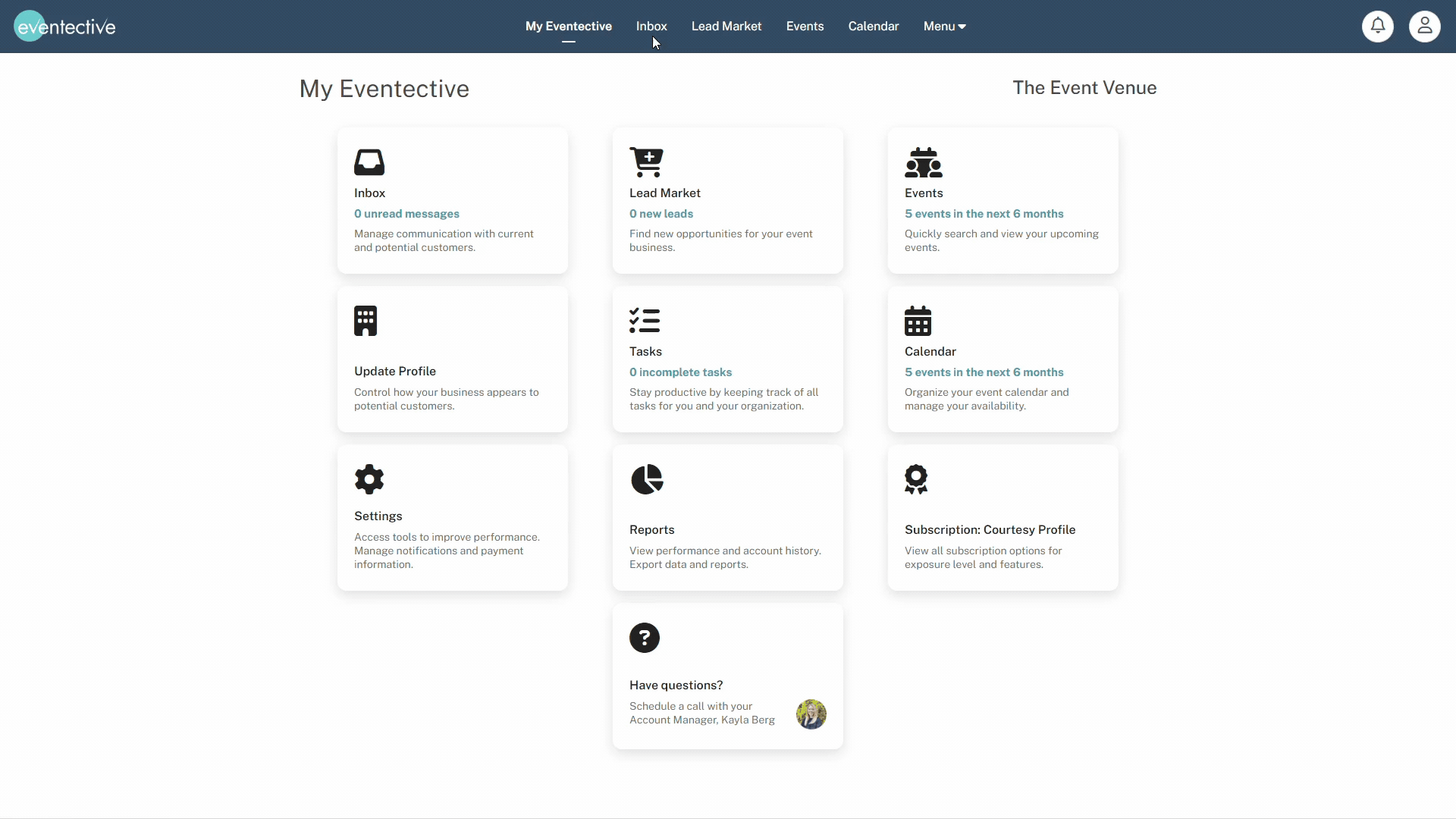Click the 0 unread messages link
Screen dimensions: 1456x819
click(x=406, y=214)
